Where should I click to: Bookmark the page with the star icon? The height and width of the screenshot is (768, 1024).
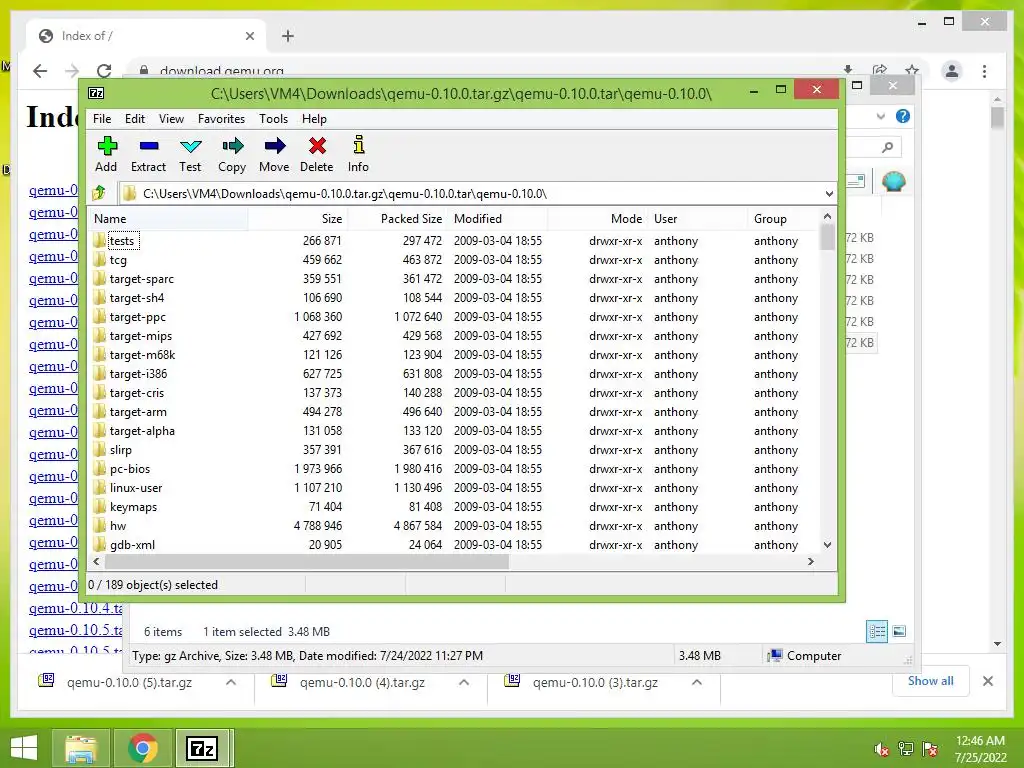(x=912, y=70)
